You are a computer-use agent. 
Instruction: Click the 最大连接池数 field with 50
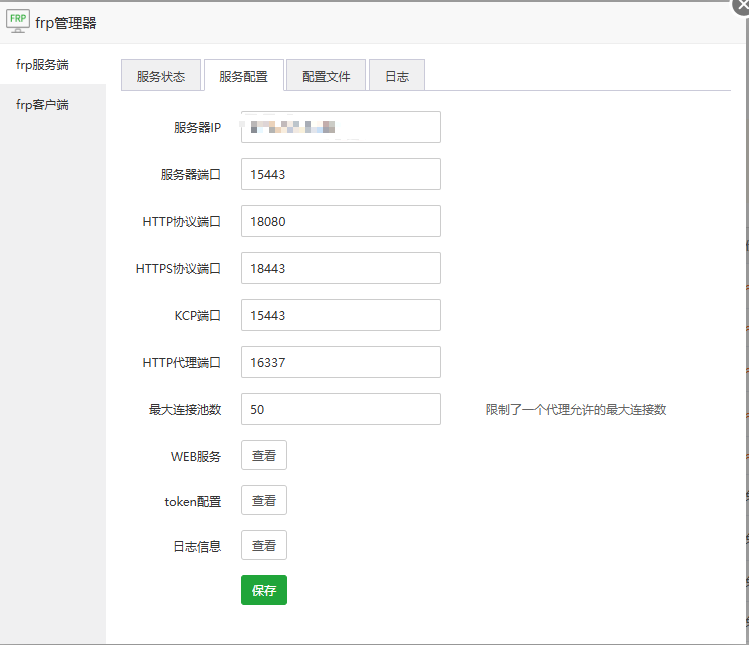click(340, 409)
